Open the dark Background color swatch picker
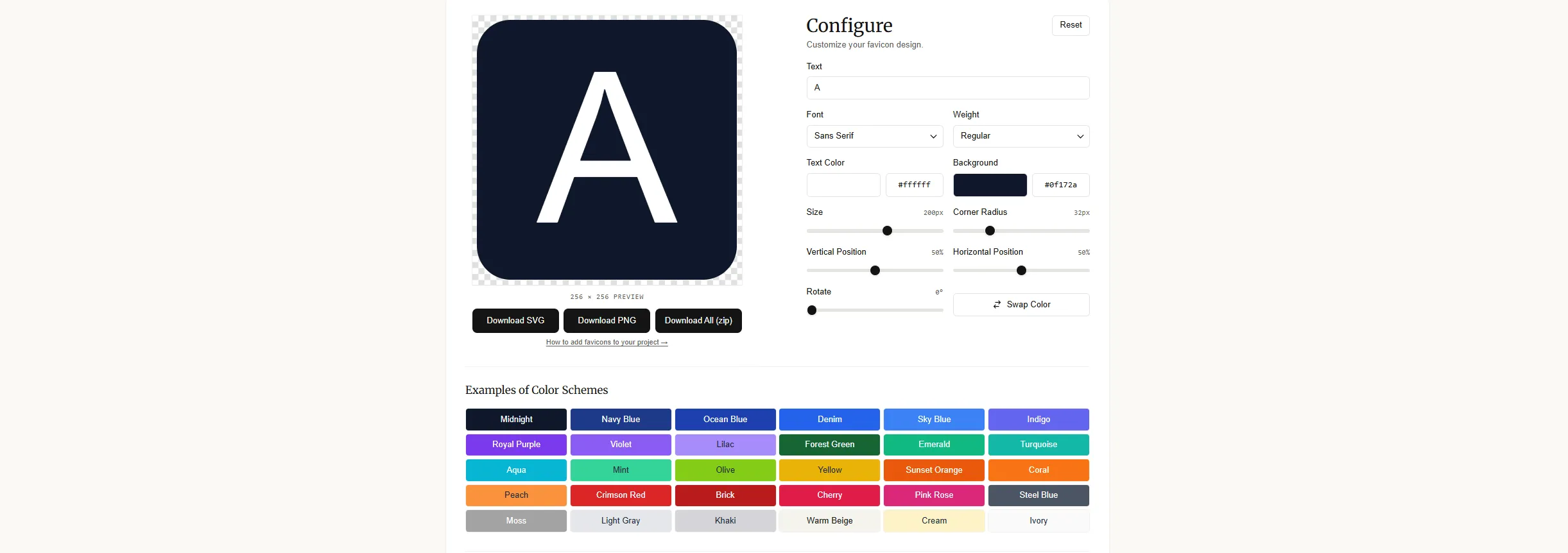1568x553 pixels. coord(989,185)
